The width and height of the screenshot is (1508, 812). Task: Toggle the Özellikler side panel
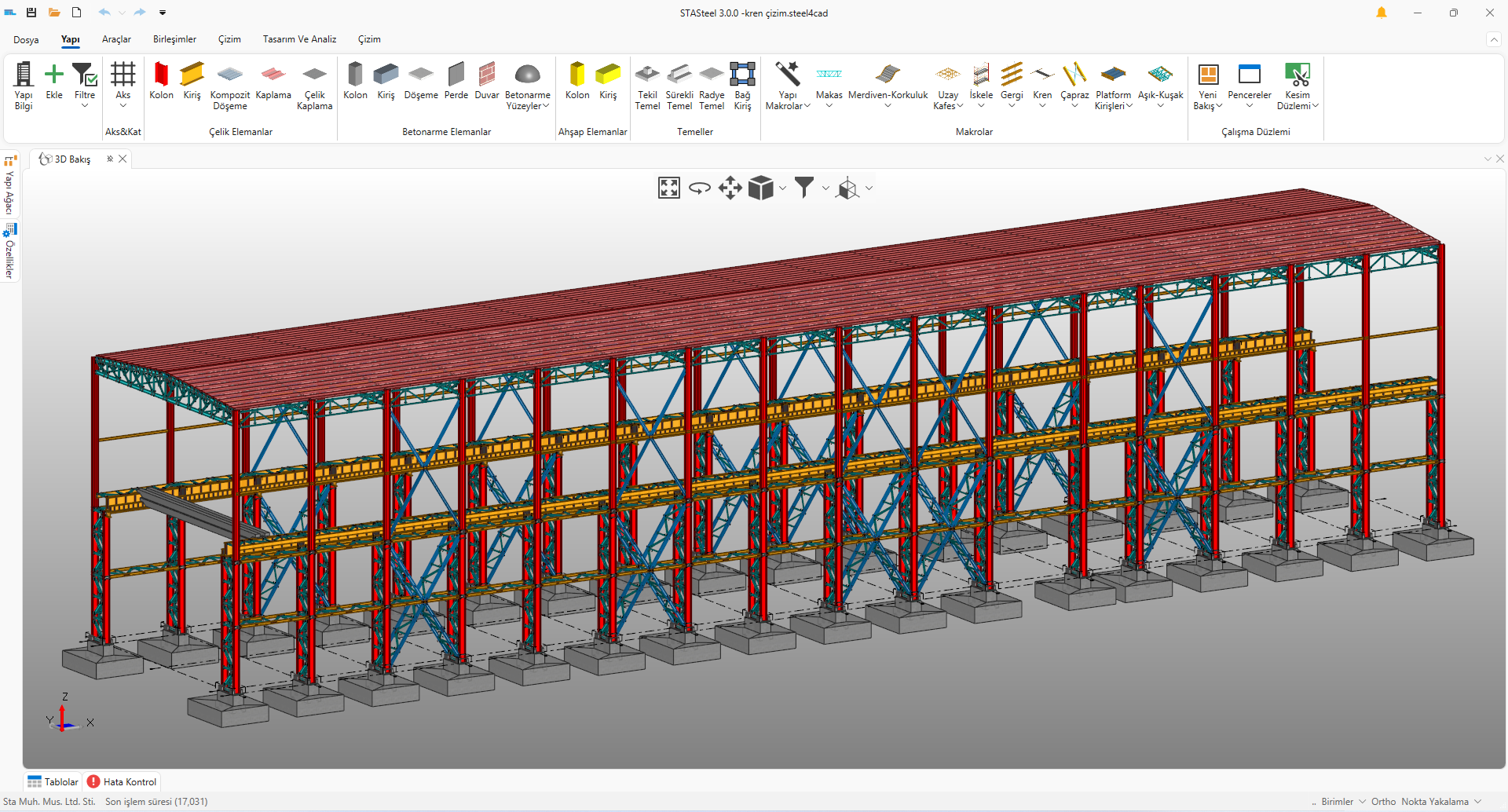tap(9, 253)
